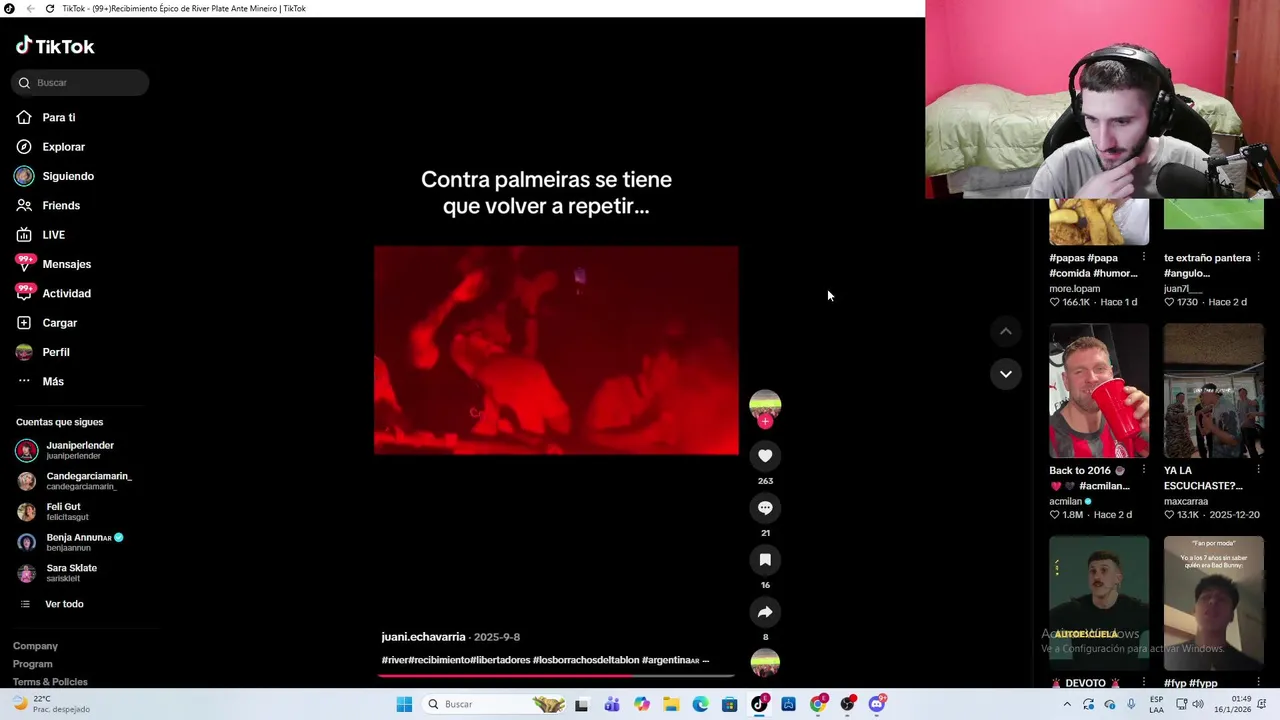1280x720 pixels.
Task: Open Actividad notifications icon
Action: (24, 293)
